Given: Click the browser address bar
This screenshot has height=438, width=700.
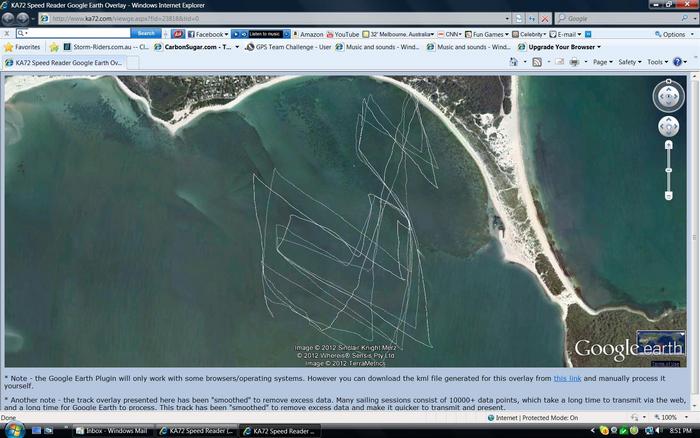Looking at the screenshot, I should (250, 18).
